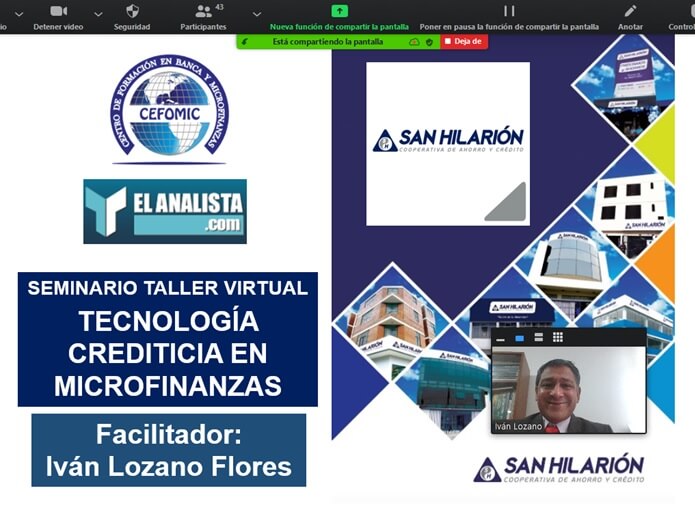
Task: Select the Anotar pencil tool
Action: pos(630,11)
